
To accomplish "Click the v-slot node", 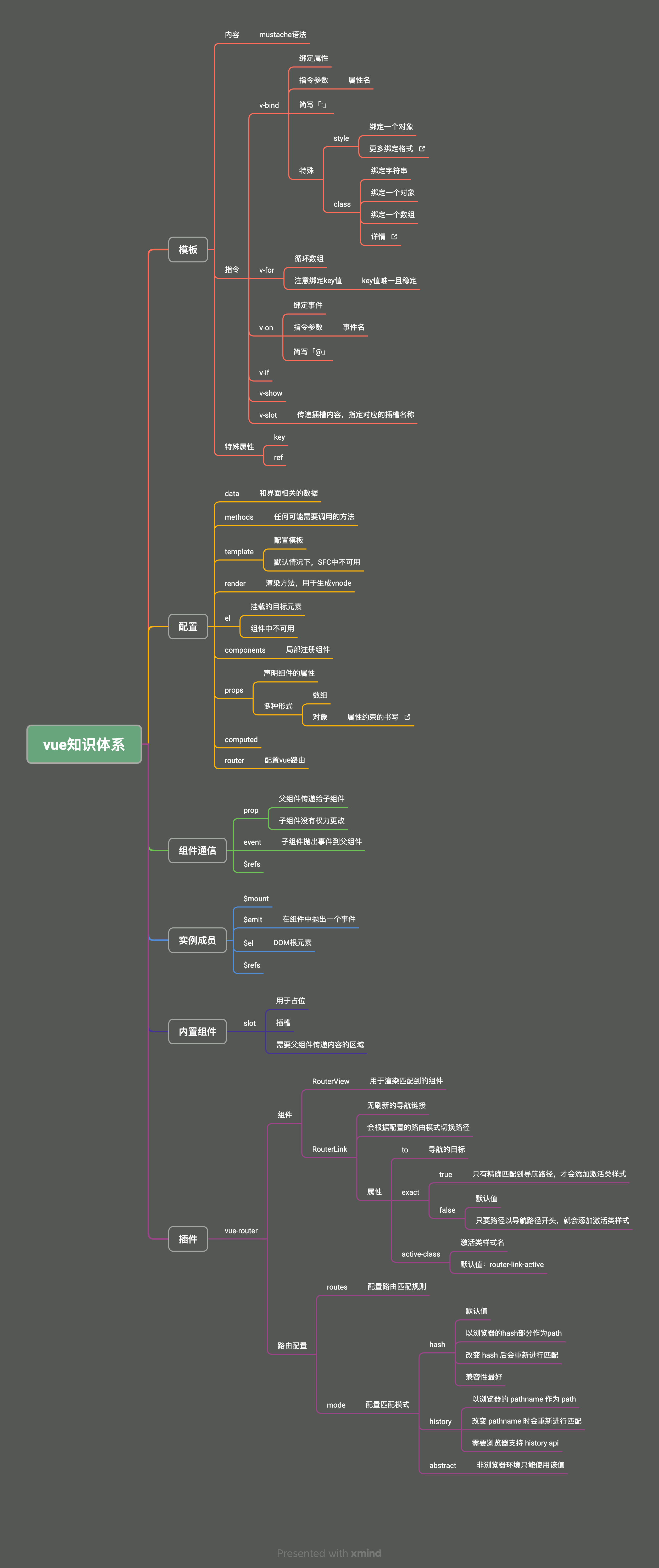I will (x=268, y=415).
